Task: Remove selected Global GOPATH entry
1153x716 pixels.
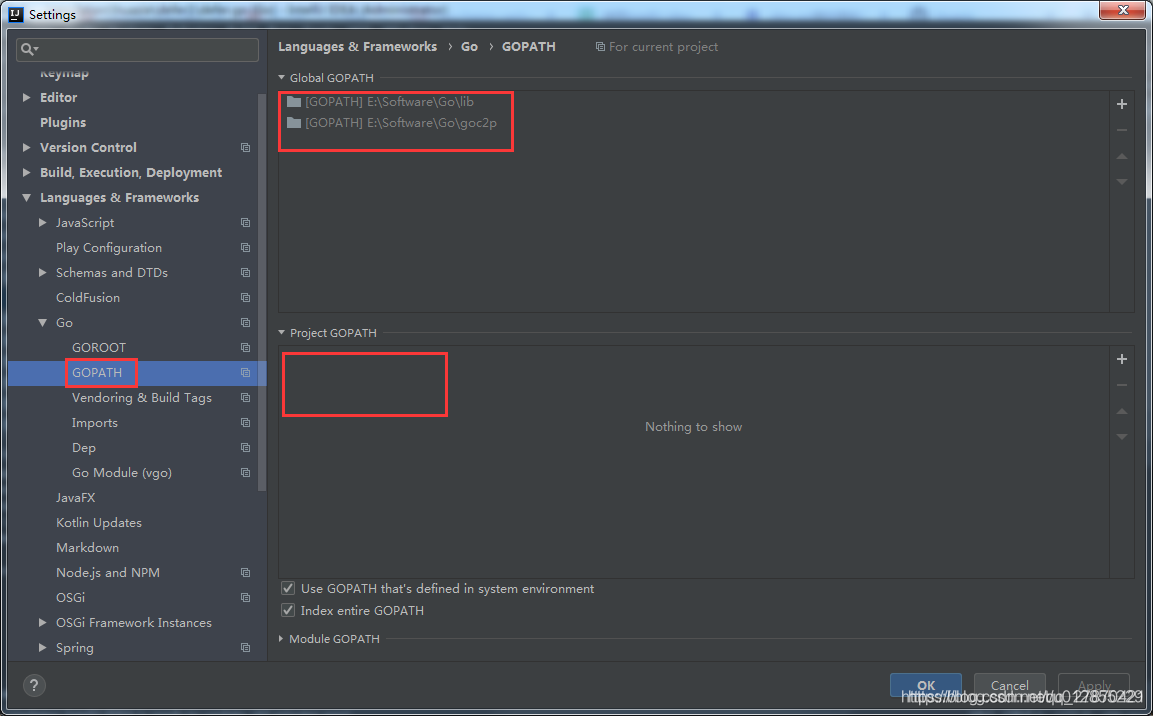Action: 1121,130
